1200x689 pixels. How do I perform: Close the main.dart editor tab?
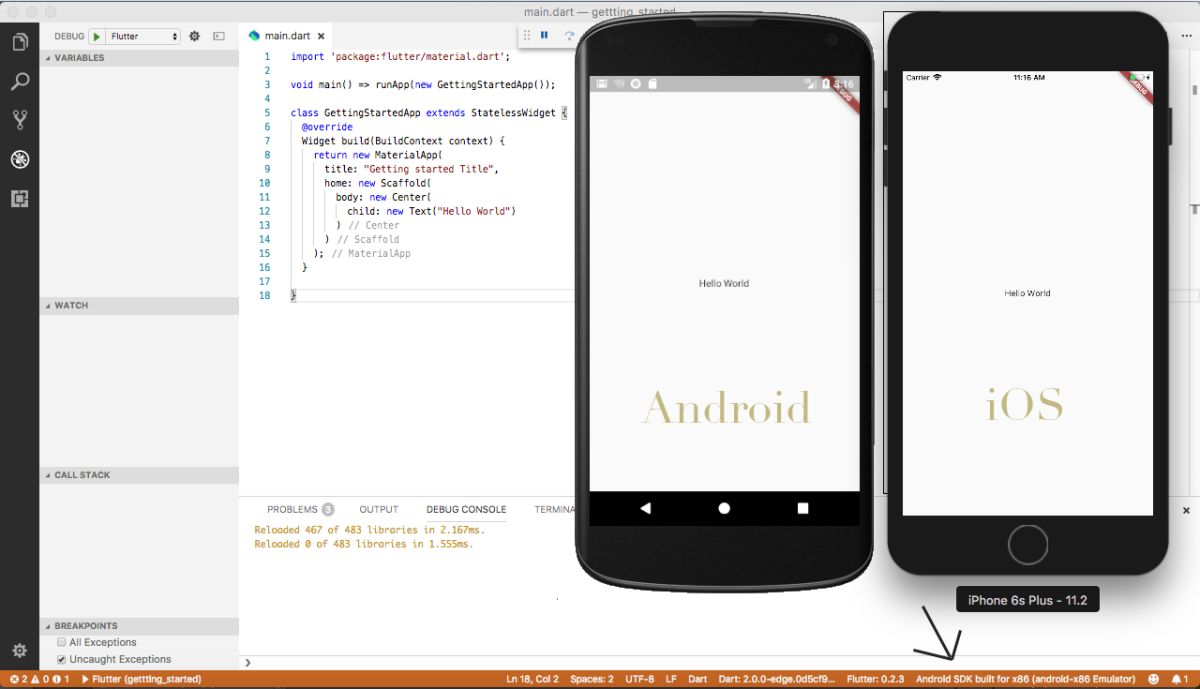[322, 36]
